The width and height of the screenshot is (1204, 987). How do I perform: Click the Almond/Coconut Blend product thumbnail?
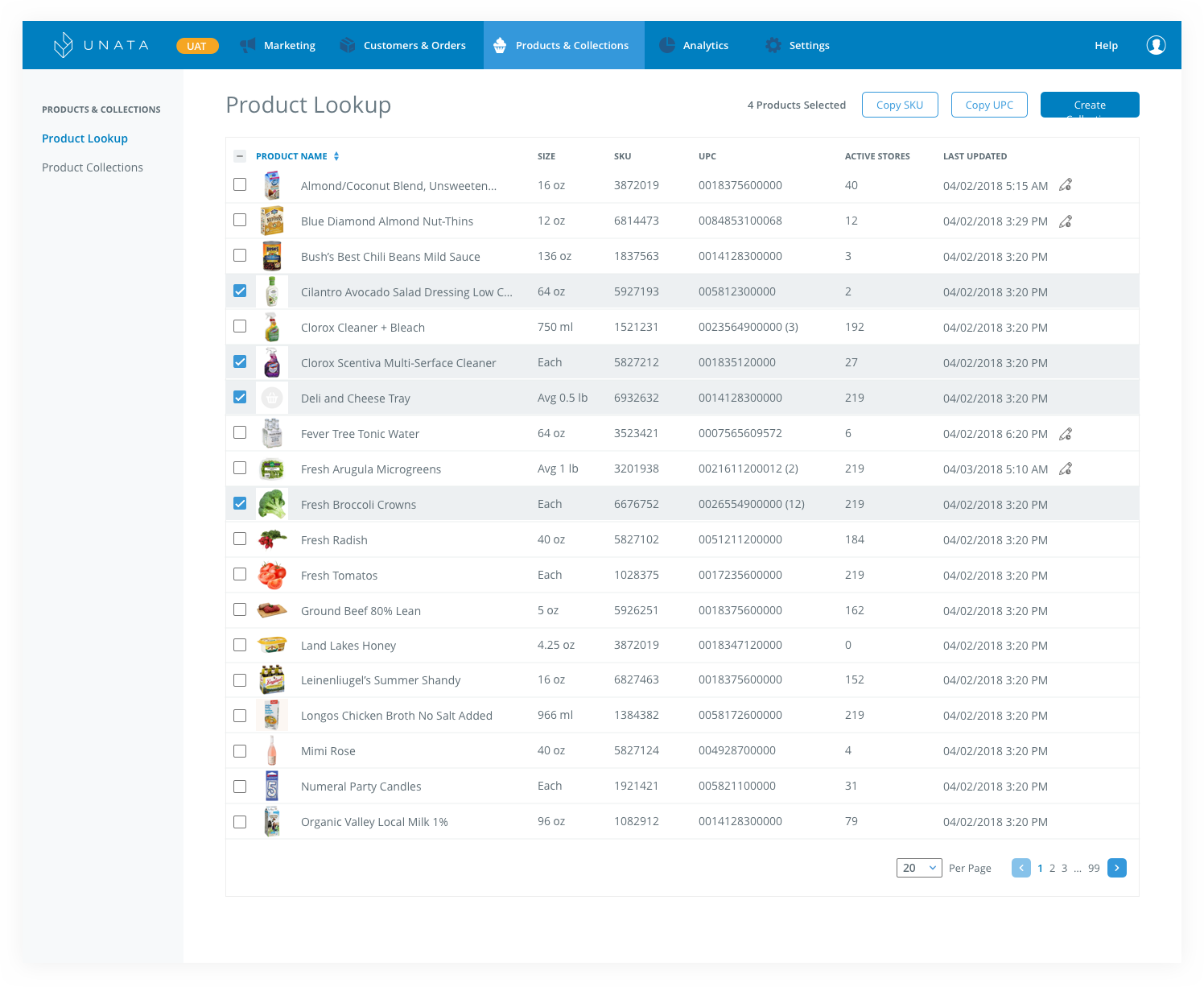272,185
